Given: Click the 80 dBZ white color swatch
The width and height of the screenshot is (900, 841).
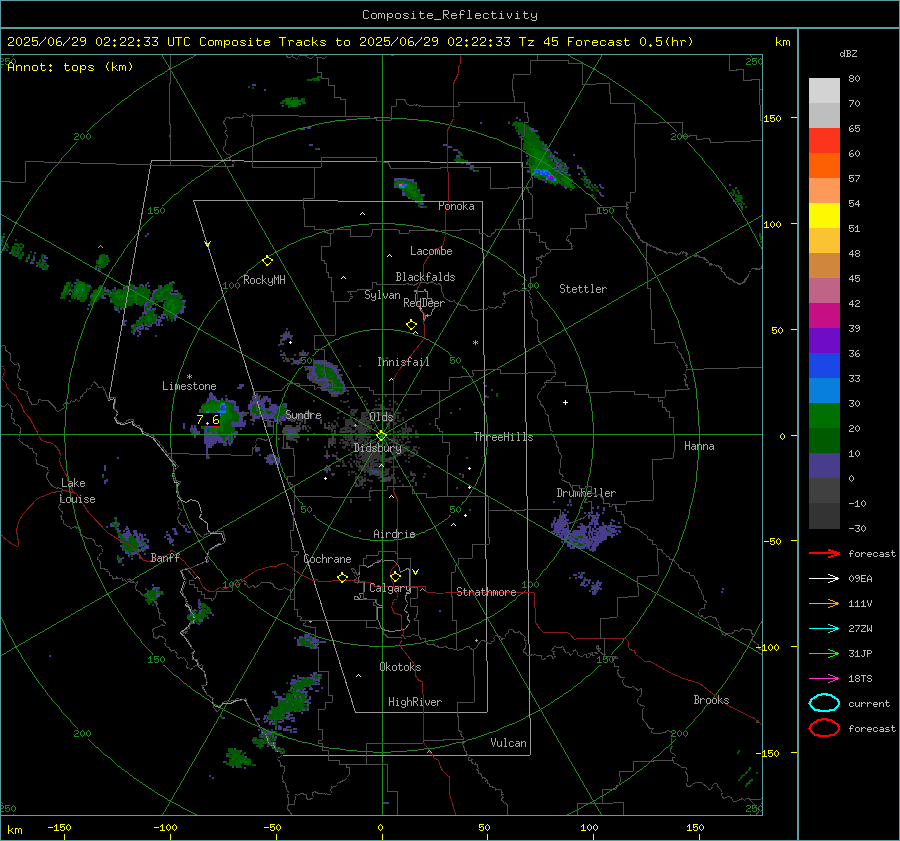Looking at the screenshot, I should [824, 91].
